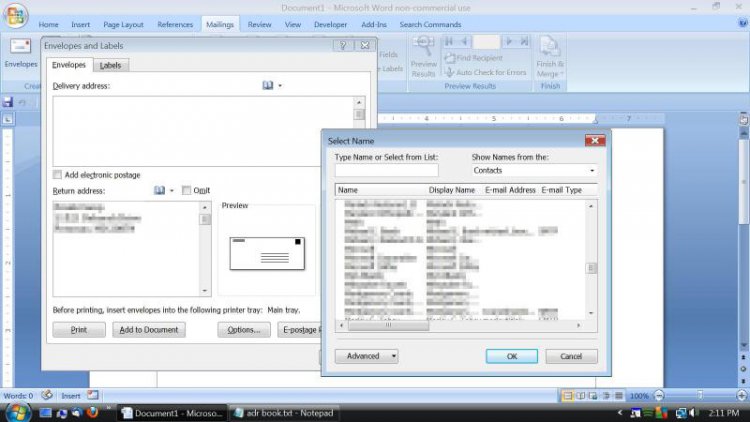Click the zoom in plus button
This screenshot has height=422, width=750.
click(742, 395)
